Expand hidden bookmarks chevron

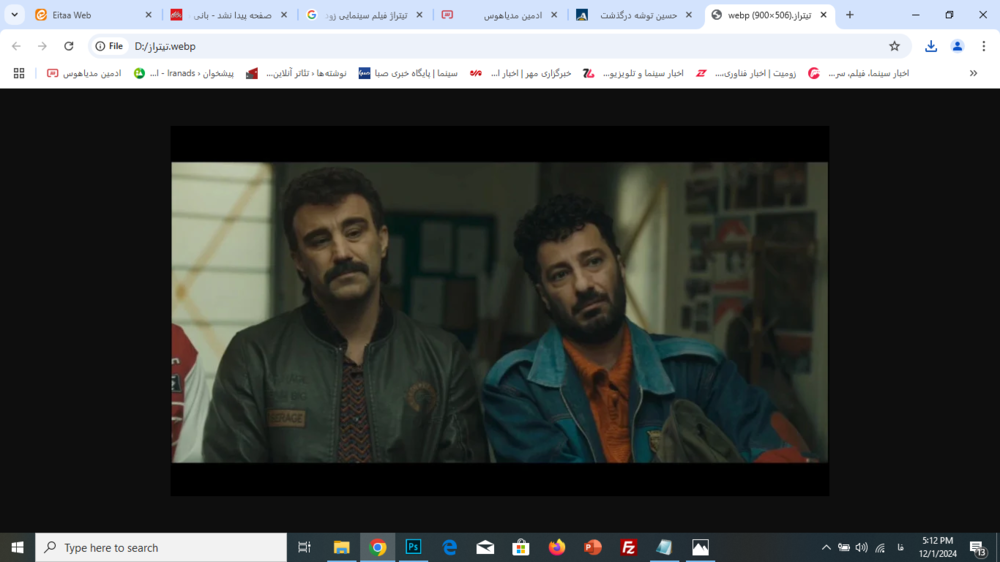click(x=973, y=73)
